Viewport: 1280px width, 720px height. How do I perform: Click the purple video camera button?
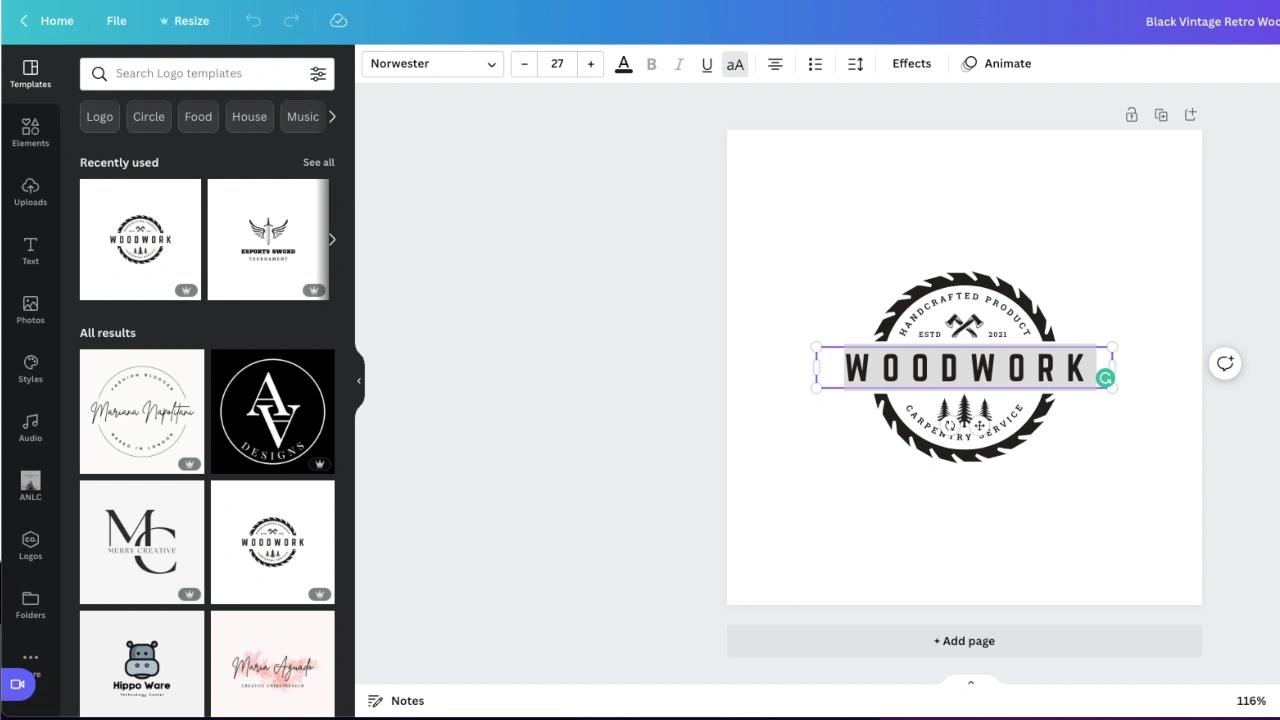(17, 684)
